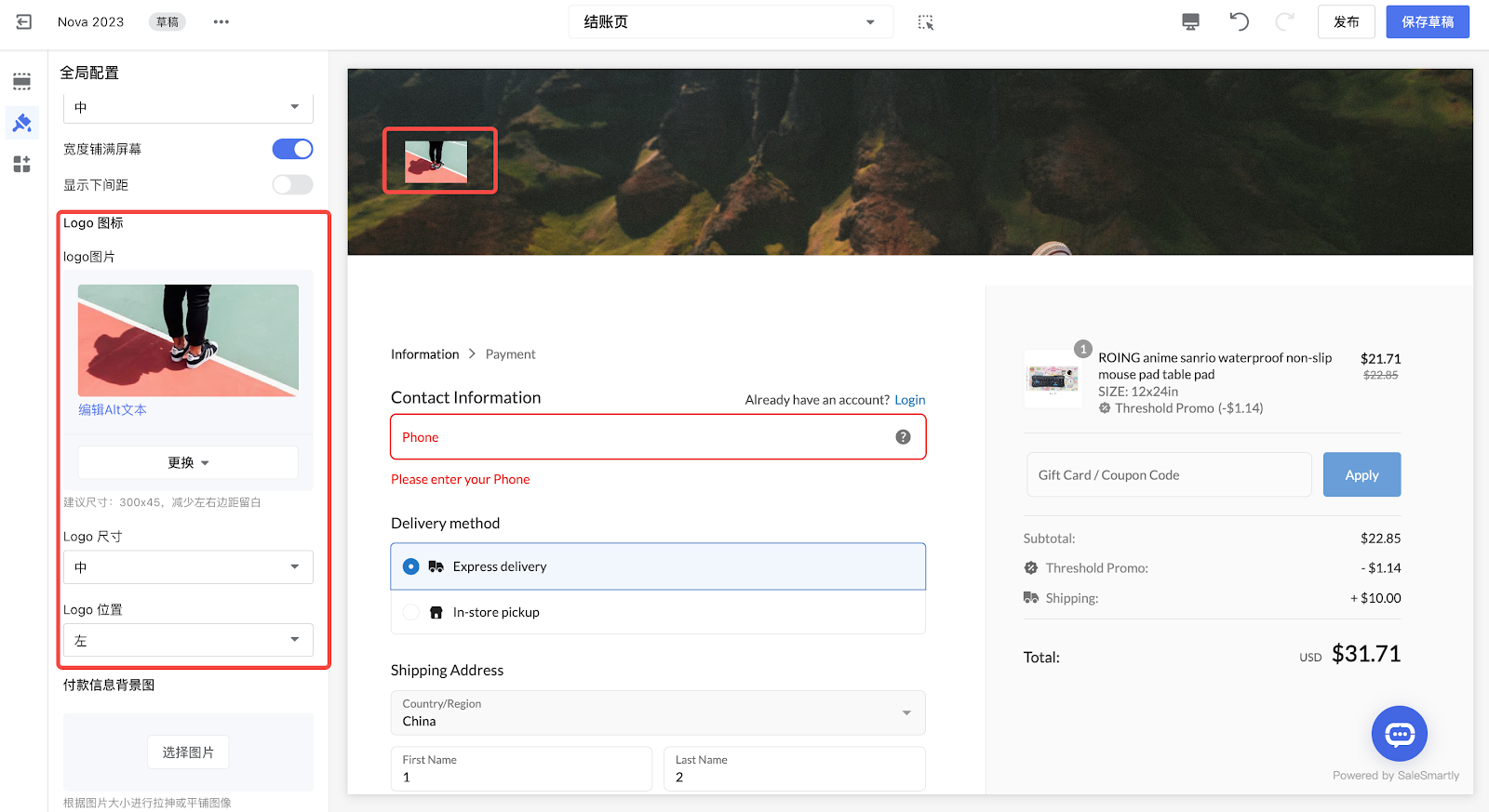Click the Nova 2023 theme name
Screen dimensions: 1489x812
[90, 21]
